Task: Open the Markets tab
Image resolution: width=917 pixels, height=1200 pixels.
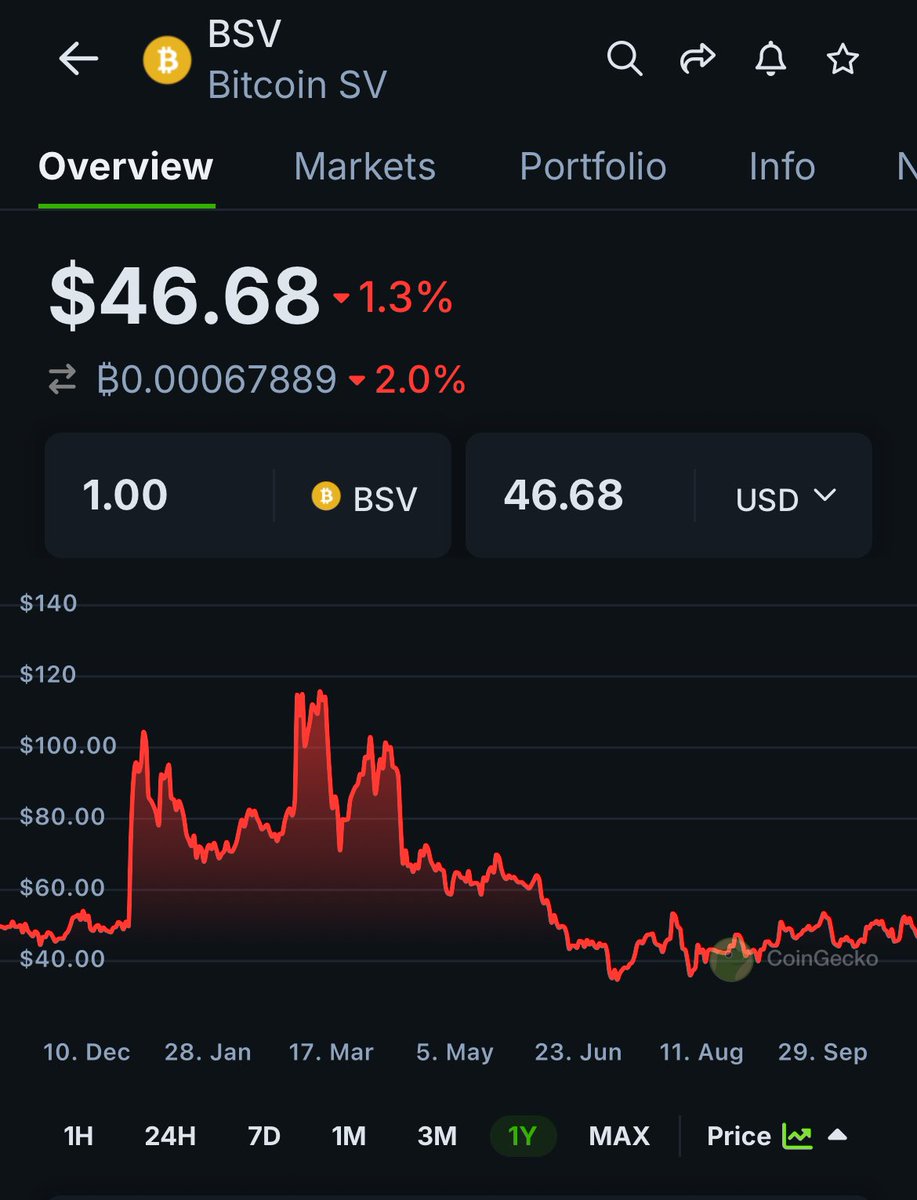Action: click(365, 166)
